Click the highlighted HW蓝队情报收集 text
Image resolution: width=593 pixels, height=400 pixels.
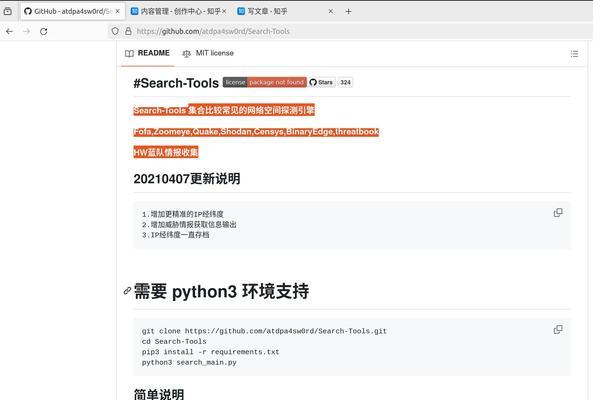tap(166, 152)
